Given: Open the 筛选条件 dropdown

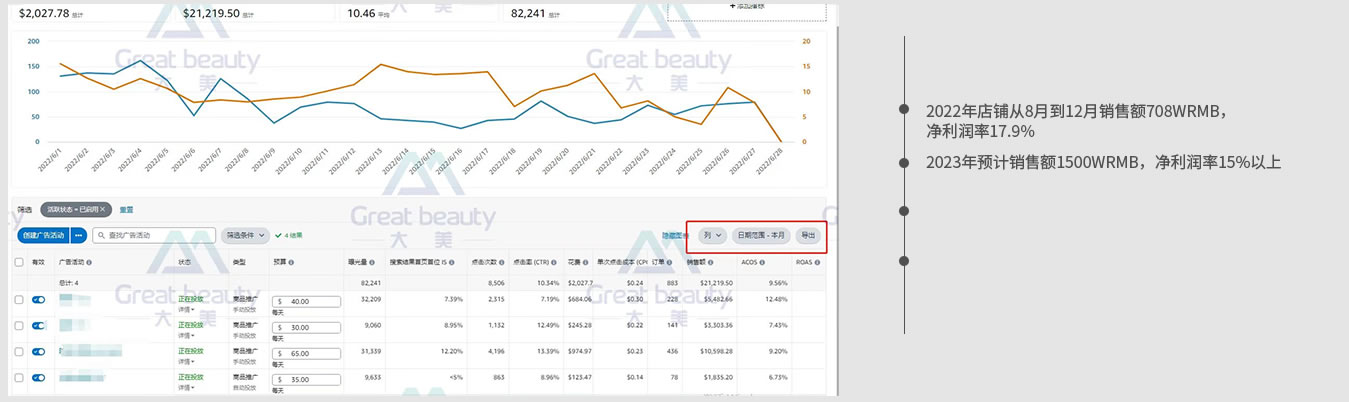Looking at the screenshot, I should 244,236.
